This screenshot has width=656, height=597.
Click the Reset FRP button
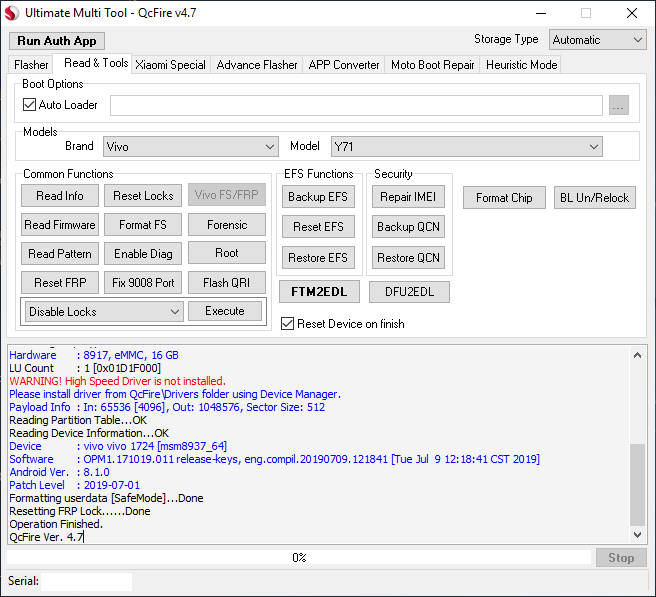click(x=60, y=282)
